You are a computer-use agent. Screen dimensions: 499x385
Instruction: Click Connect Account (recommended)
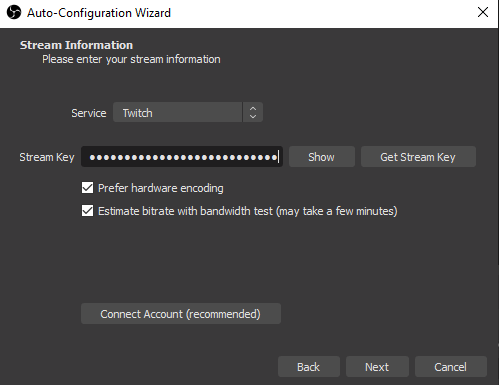181,314
